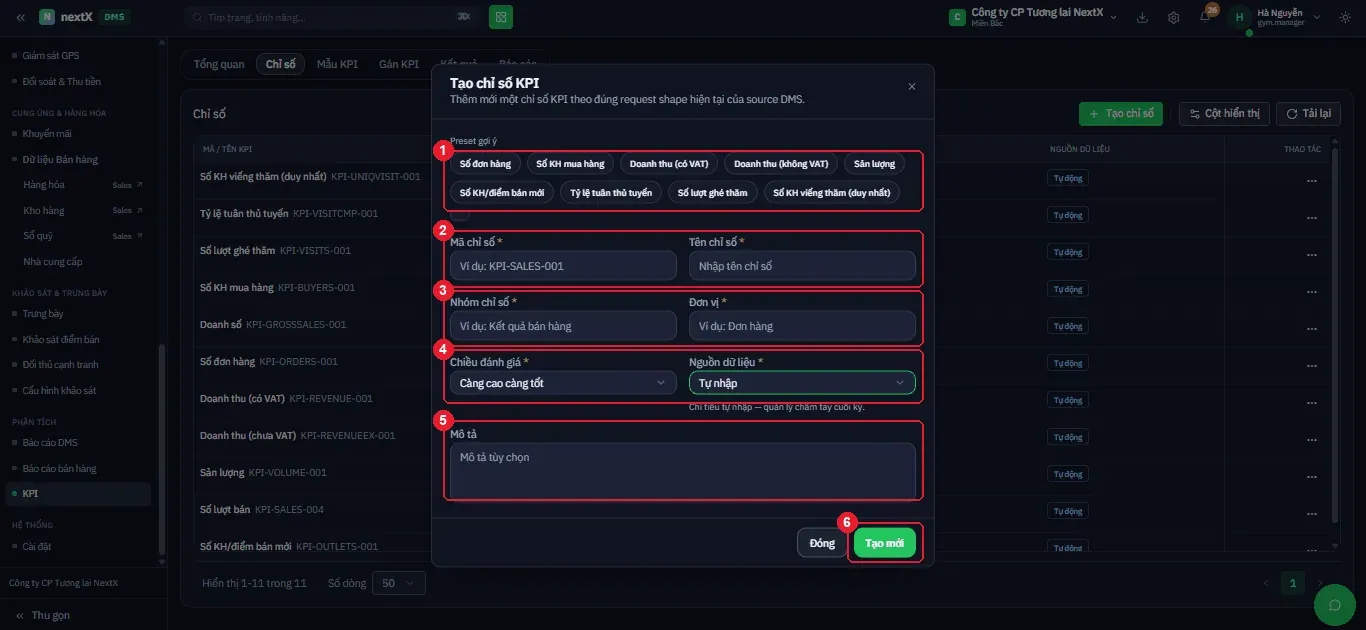The height and width of the screenshot is (630, 1366).
Task: Click the green Tạo chỉ số button
Action: click(x=1121, y=114)
